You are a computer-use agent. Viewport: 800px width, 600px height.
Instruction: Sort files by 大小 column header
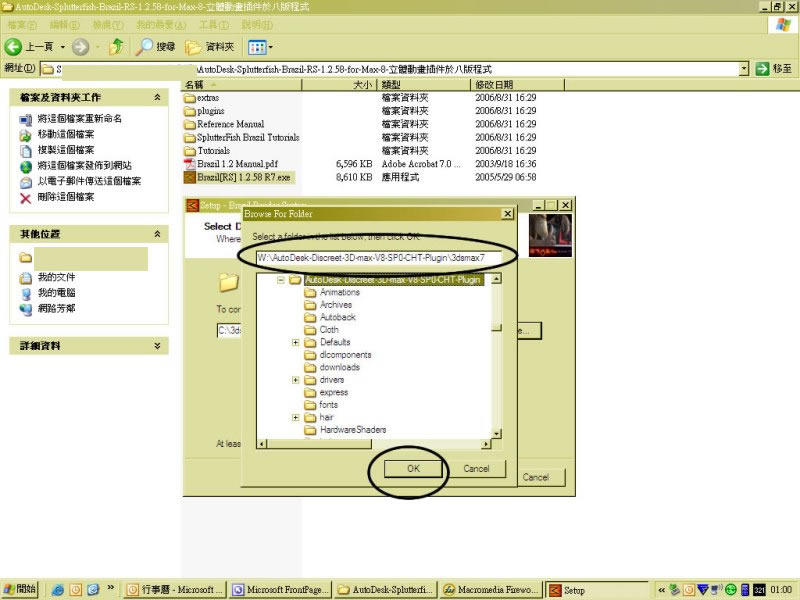[339, 85]
